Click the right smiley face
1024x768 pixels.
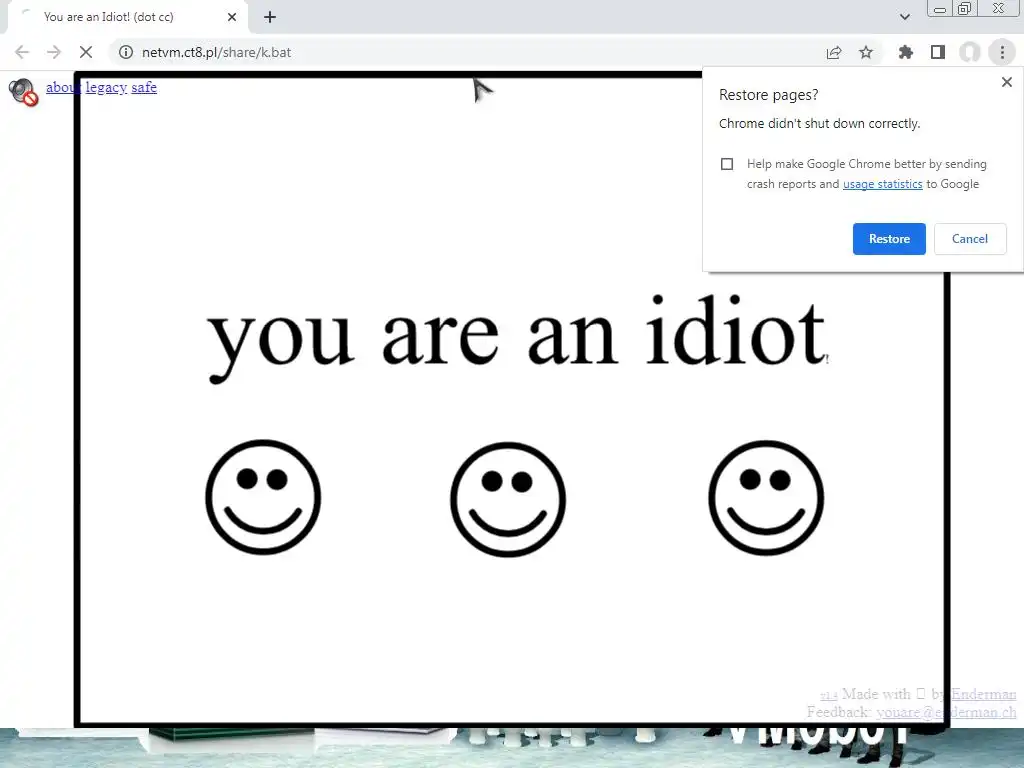pyautogui.click(x=766, y=498)
